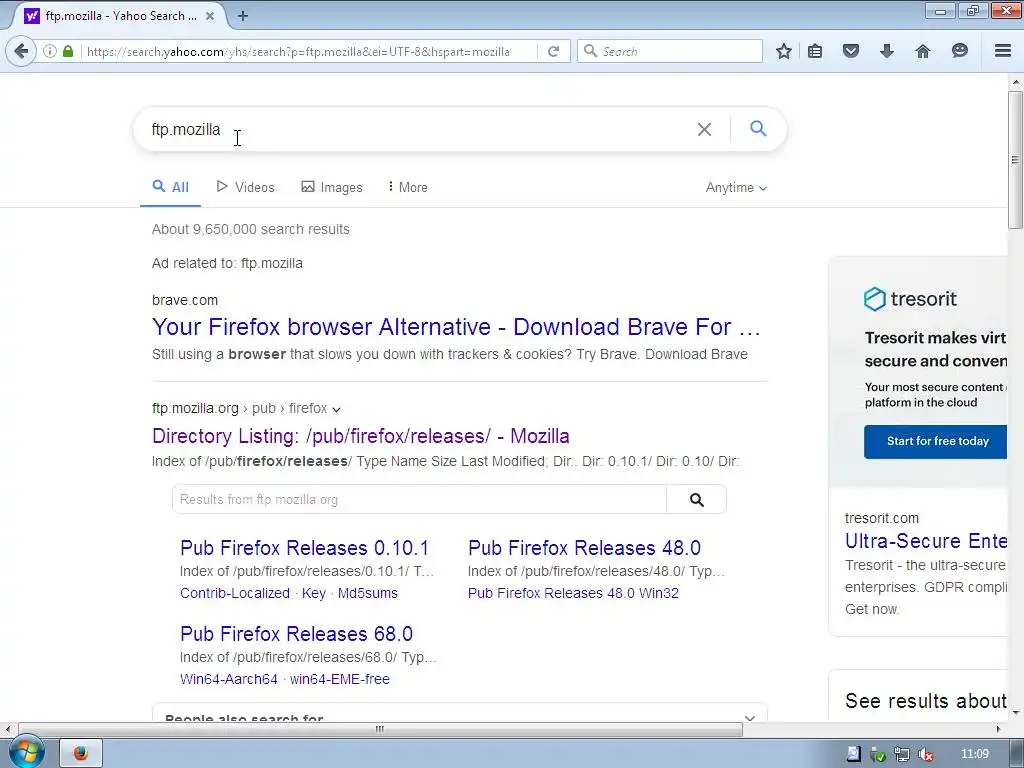Go to the home page icon
Viewport: 1024px width, 768px height.
point(923,51)
